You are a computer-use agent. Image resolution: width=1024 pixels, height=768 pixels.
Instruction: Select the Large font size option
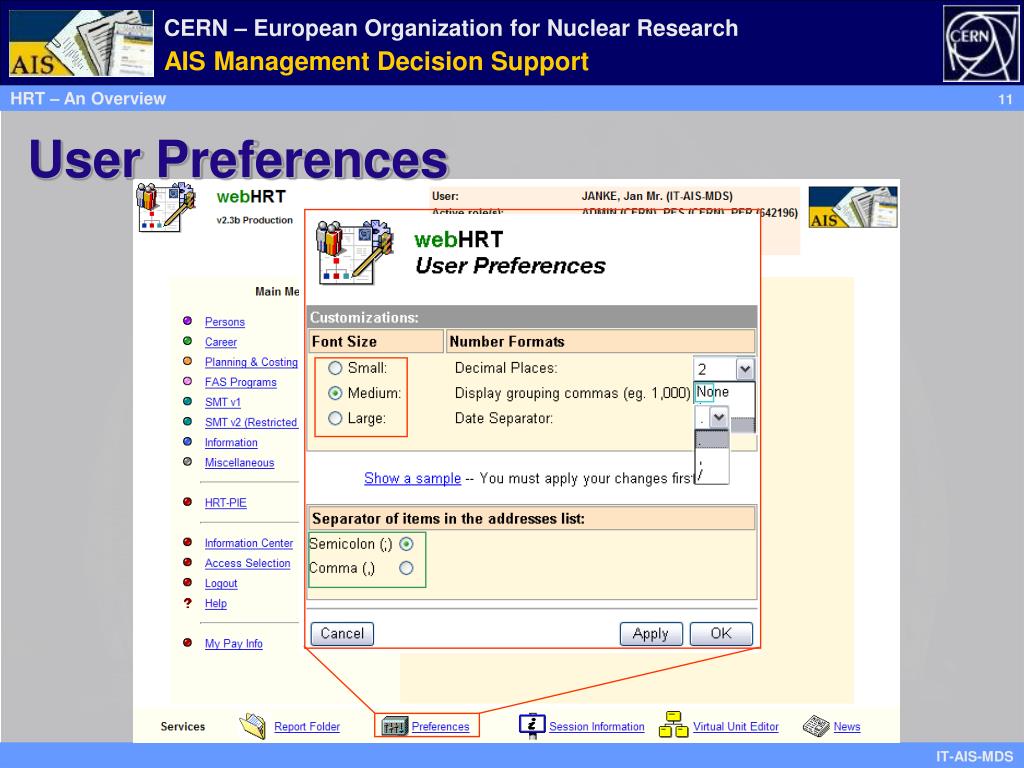pos(335,419)
